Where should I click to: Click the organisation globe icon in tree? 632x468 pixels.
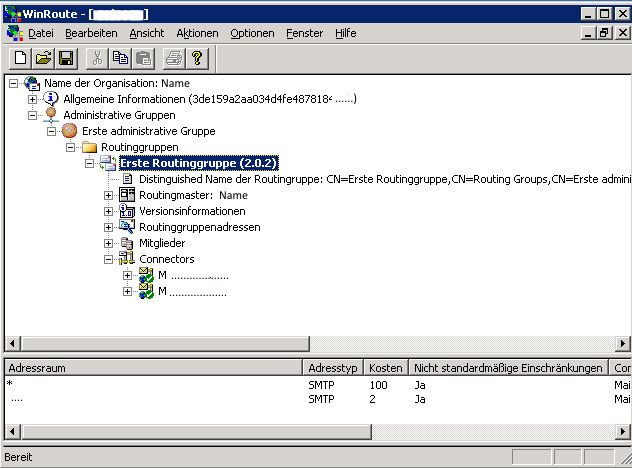tap(32, 83)
